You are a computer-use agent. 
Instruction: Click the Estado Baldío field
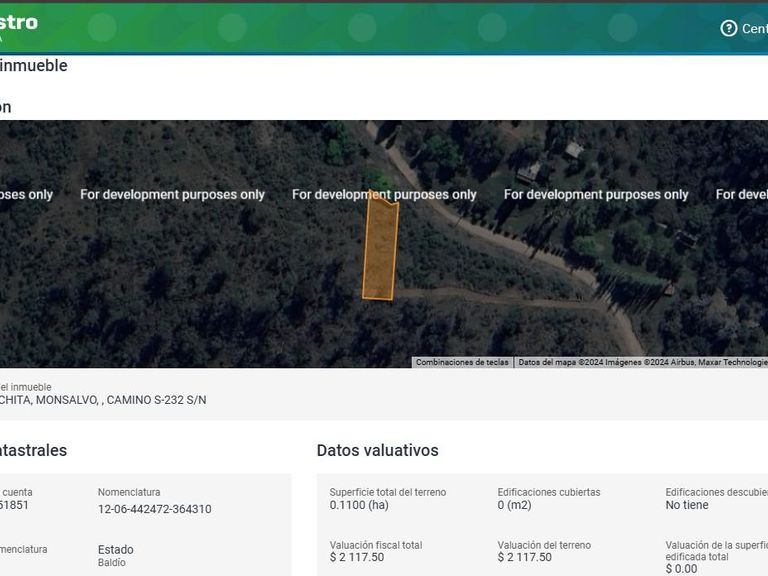click(116, 555)
